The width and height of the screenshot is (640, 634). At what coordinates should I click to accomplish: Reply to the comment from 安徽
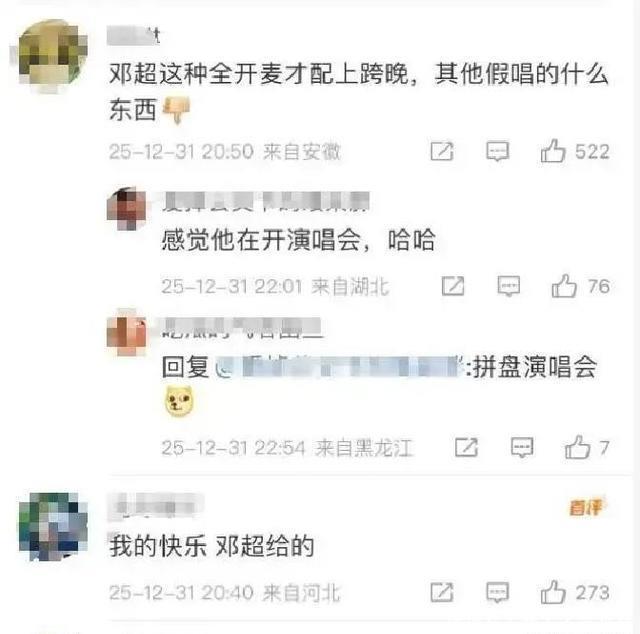[498, 151]
